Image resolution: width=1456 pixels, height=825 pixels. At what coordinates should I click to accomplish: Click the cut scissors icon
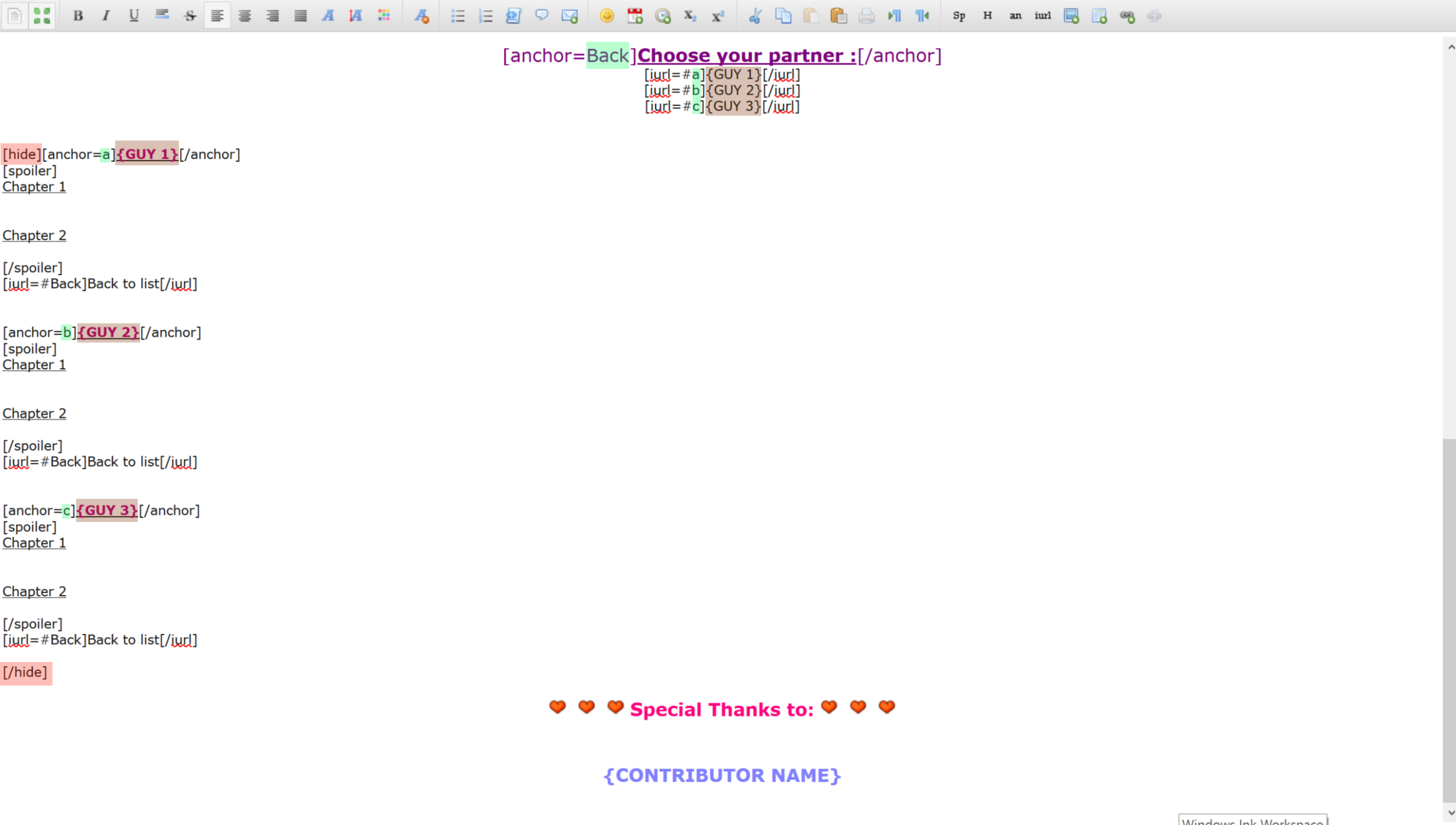[x=755, y=16]
